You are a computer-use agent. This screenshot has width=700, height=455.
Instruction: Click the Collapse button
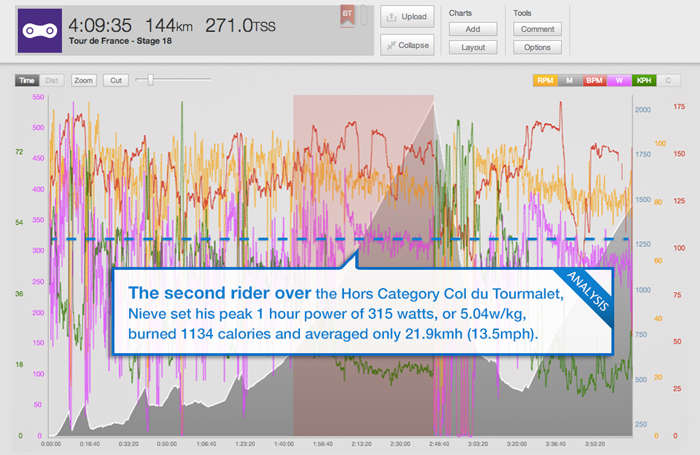(407, 45)
